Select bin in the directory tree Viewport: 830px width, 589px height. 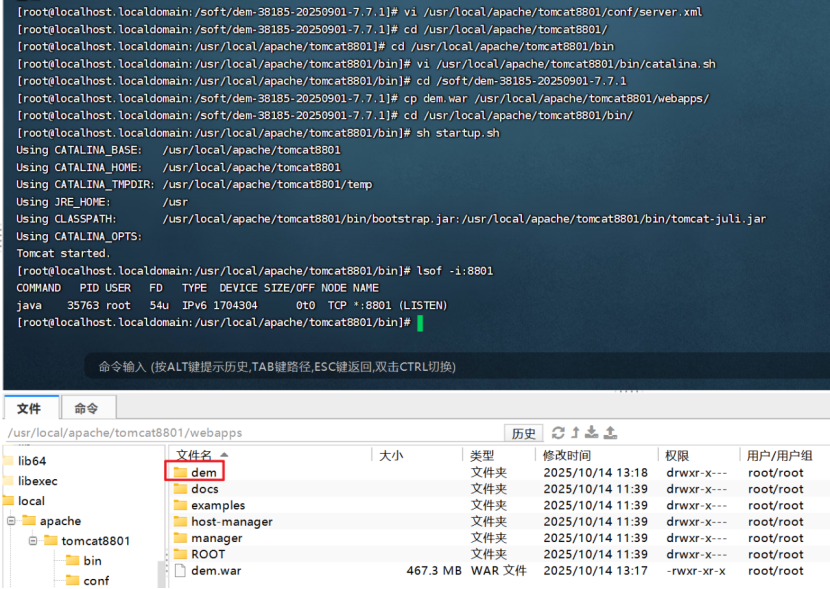(x=92, y=560)
